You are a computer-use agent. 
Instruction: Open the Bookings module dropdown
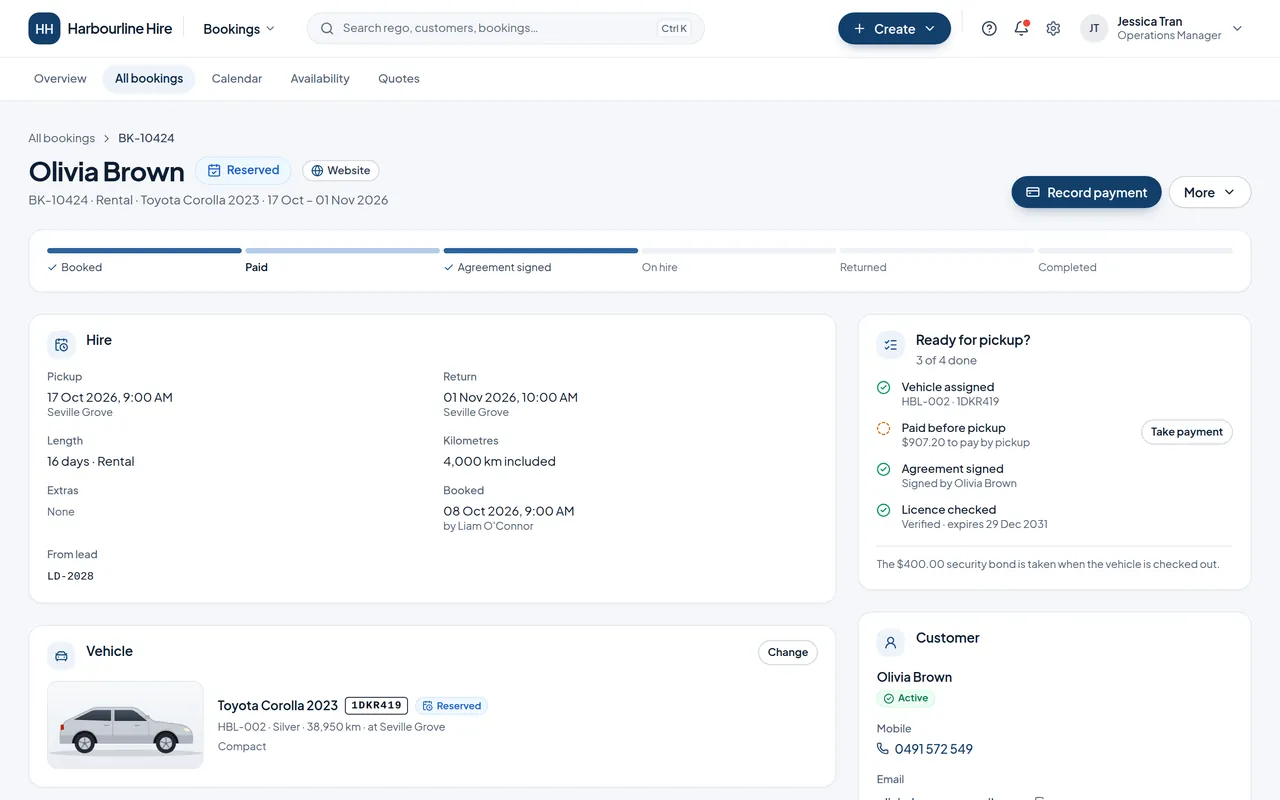tap(239, 29)
